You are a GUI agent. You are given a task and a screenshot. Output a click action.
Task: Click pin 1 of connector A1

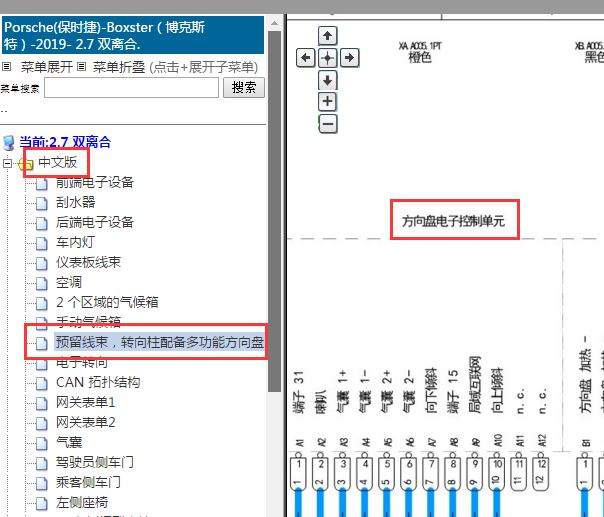point(298,473)
